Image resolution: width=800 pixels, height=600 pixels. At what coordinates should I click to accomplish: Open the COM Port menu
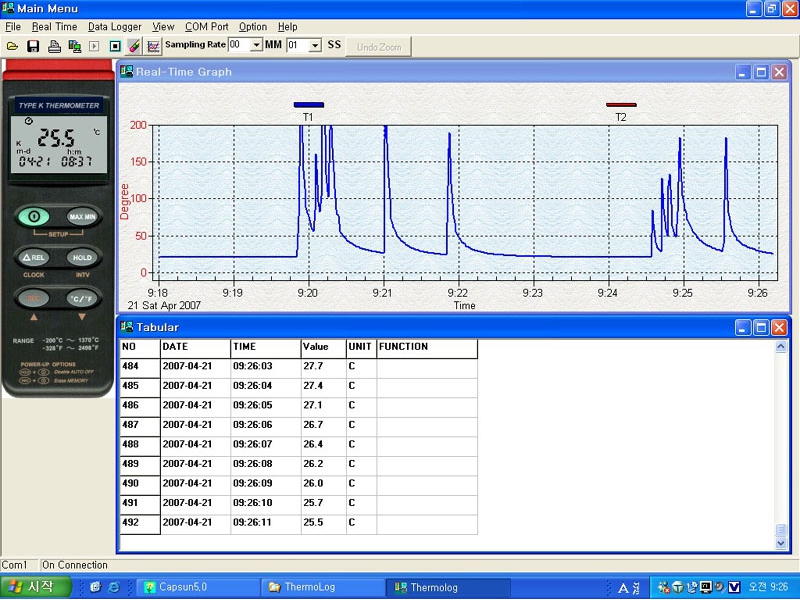[206, 27]
